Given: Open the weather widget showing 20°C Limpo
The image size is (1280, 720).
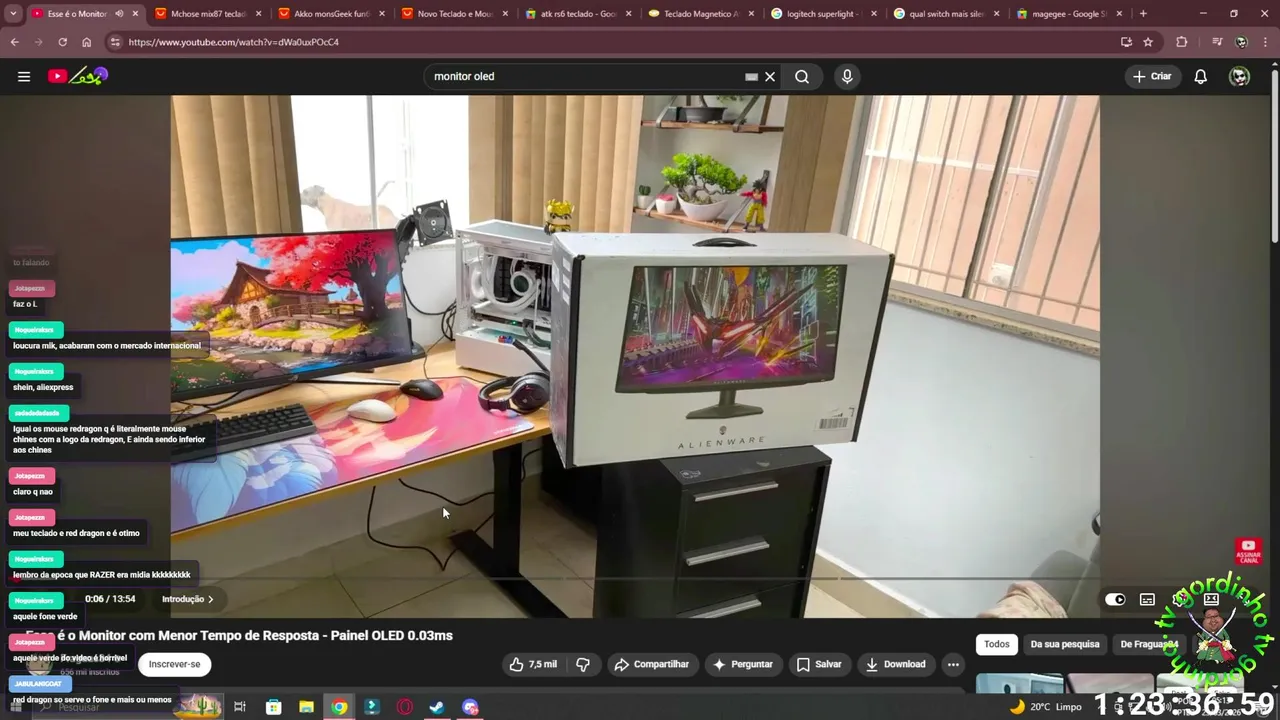Looking at the screenshot, I should [1046, 707].
